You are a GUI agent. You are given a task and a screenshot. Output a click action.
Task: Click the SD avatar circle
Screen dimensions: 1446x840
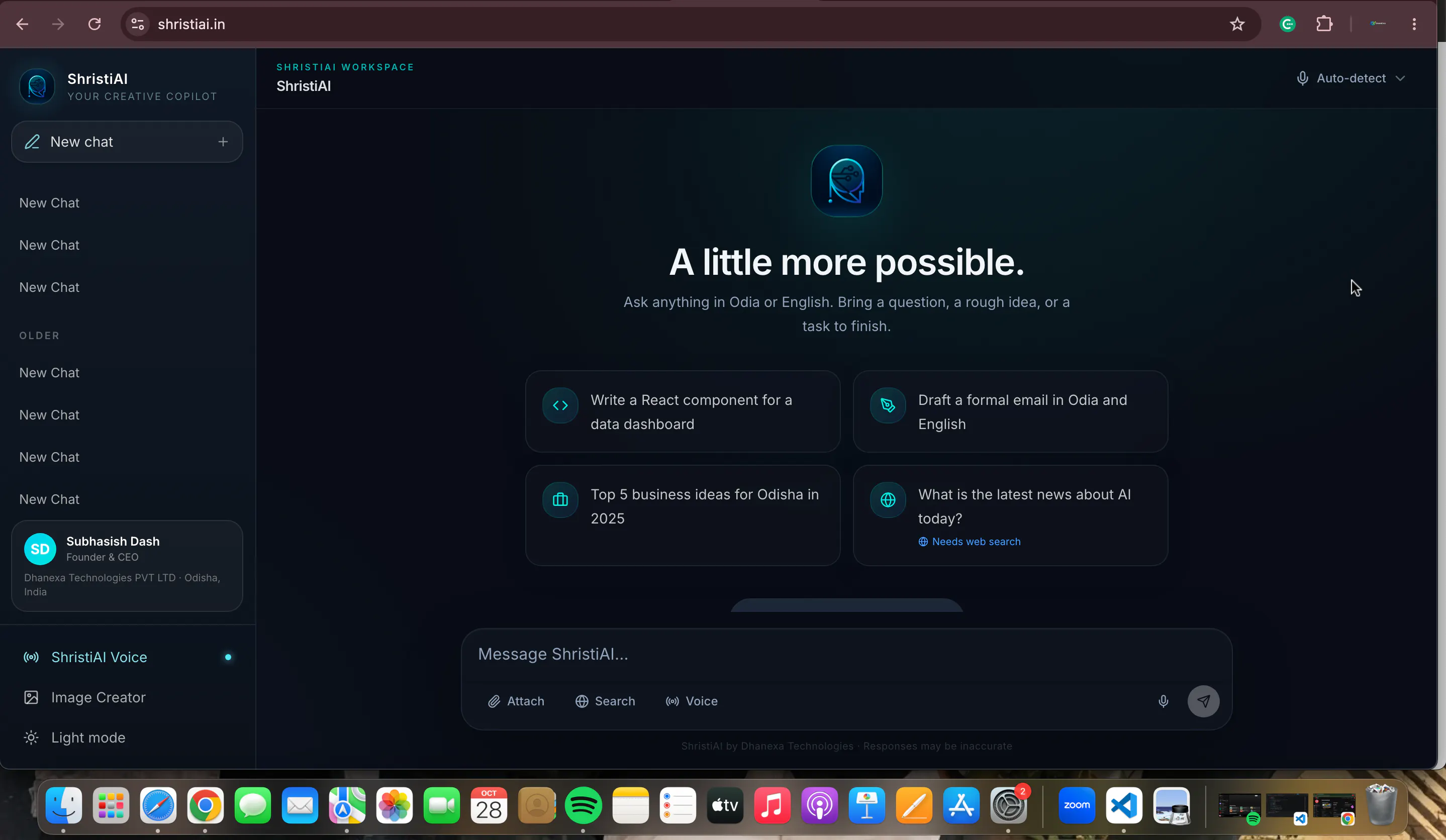click(40, 549)
